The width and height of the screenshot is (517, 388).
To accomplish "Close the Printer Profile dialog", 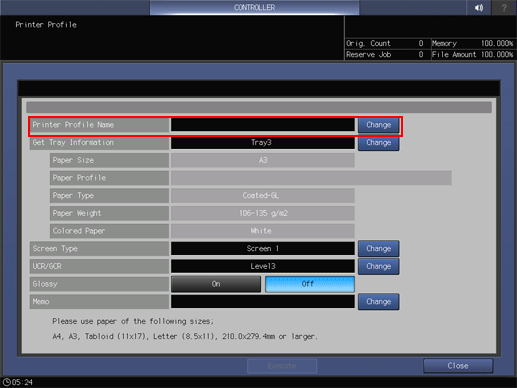I will [458, 366].
